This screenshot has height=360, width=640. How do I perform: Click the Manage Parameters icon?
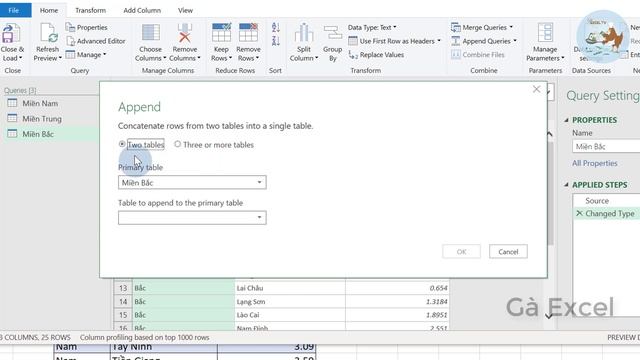click(x=545, y=33)
